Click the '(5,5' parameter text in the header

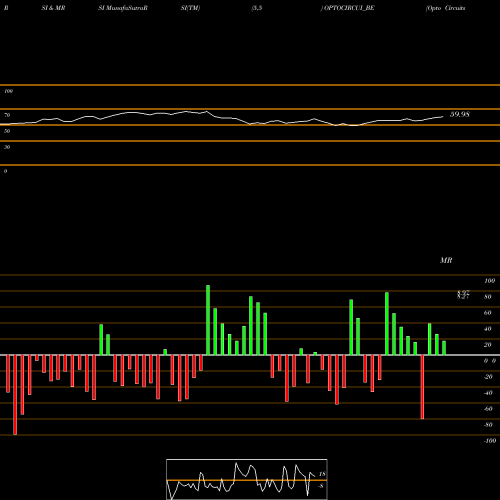coord(257,8)
